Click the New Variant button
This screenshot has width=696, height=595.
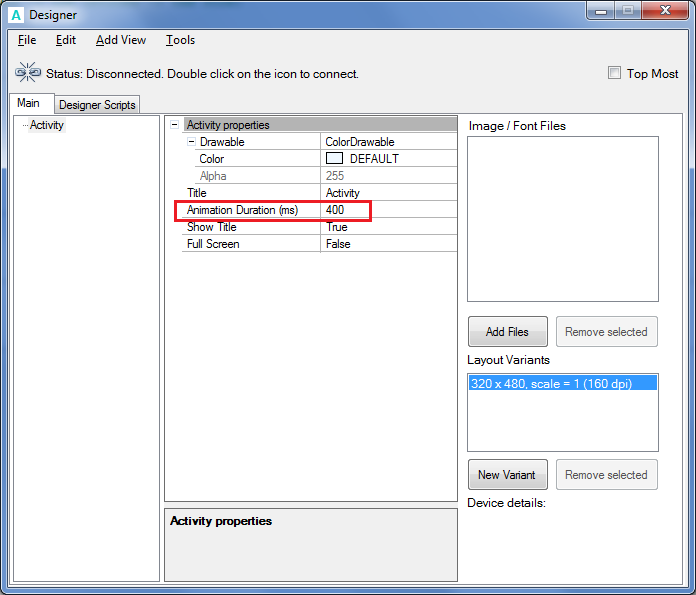(x=507, y=475)
